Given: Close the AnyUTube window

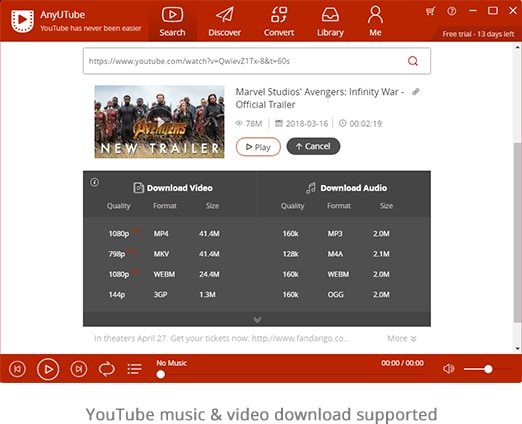Looking at the screenshot, I should pyautogui.click(x=513, y=11).
